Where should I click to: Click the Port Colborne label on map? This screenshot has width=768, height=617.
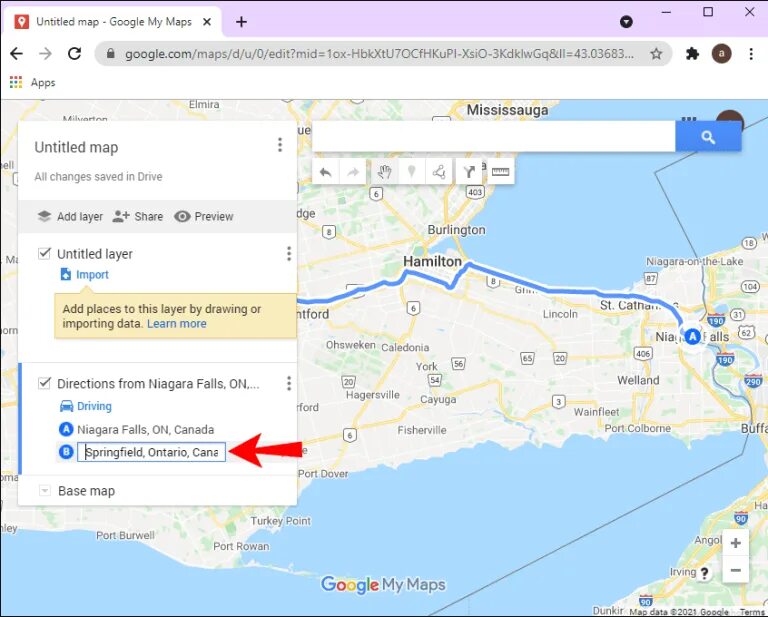point(637,428)
